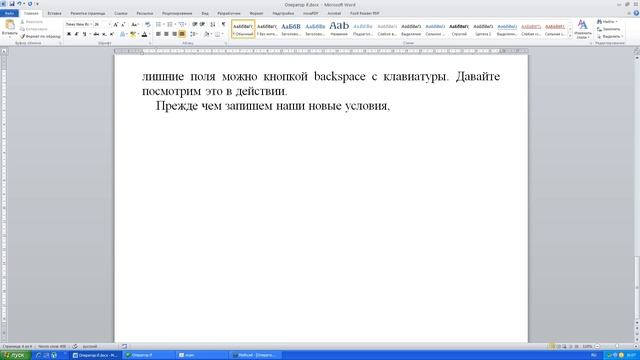Open the Line Spacing dropdown

(194, 34)
